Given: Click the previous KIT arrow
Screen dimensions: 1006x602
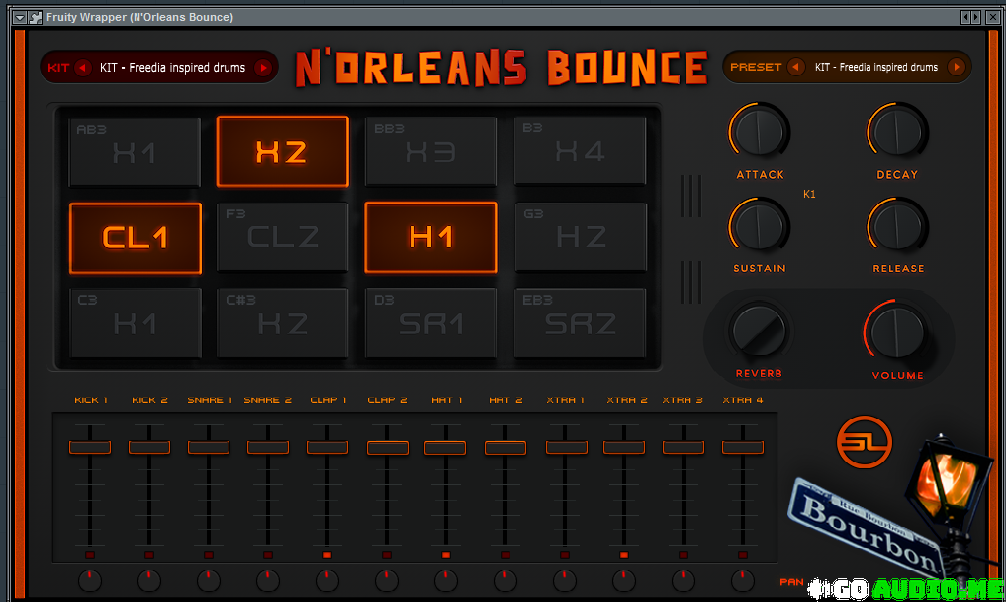Looking at the screenshot, I should [x=83, y=68].
